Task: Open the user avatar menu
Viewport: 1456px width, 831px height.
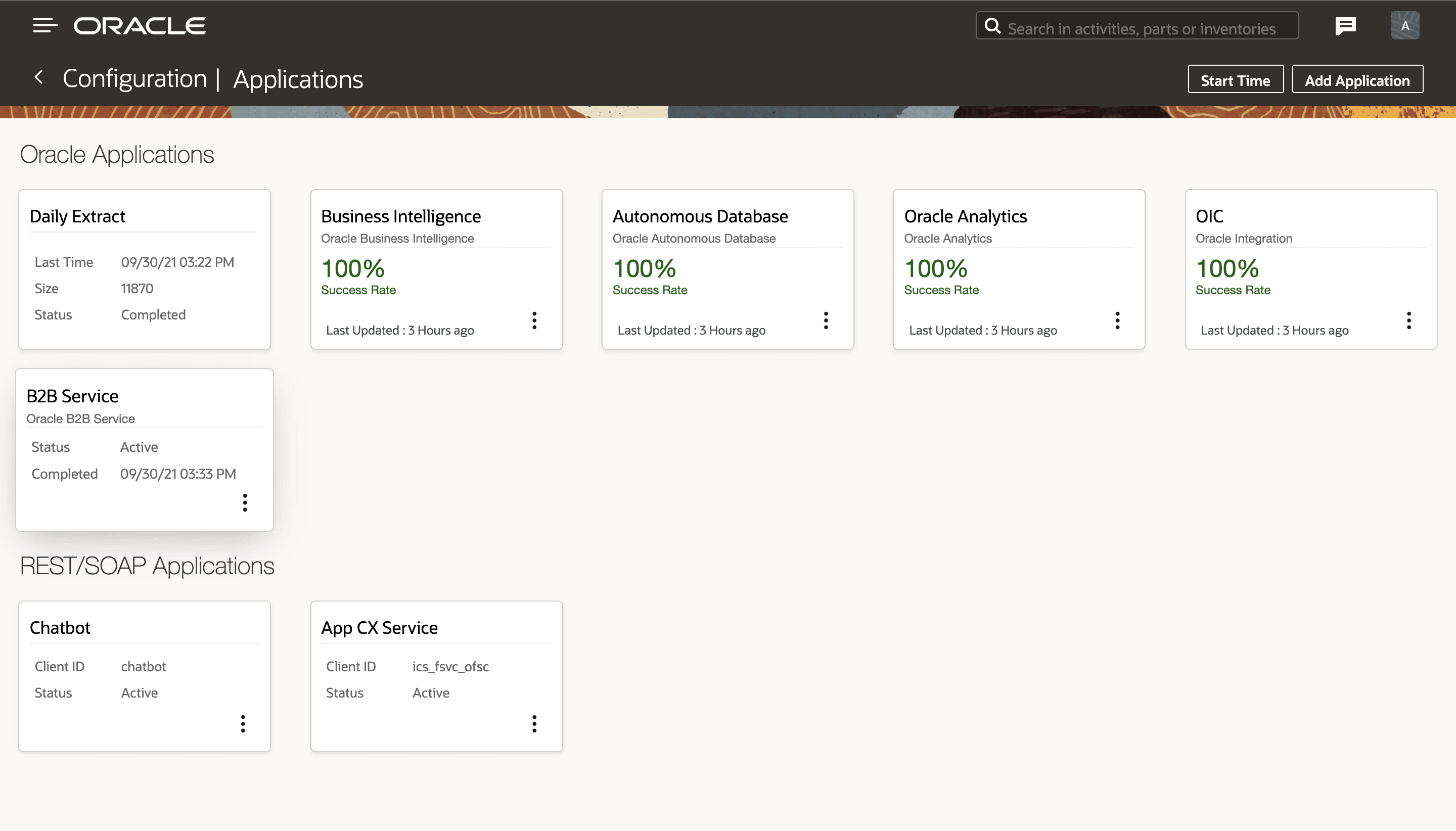Action: tap(1404, 26)
